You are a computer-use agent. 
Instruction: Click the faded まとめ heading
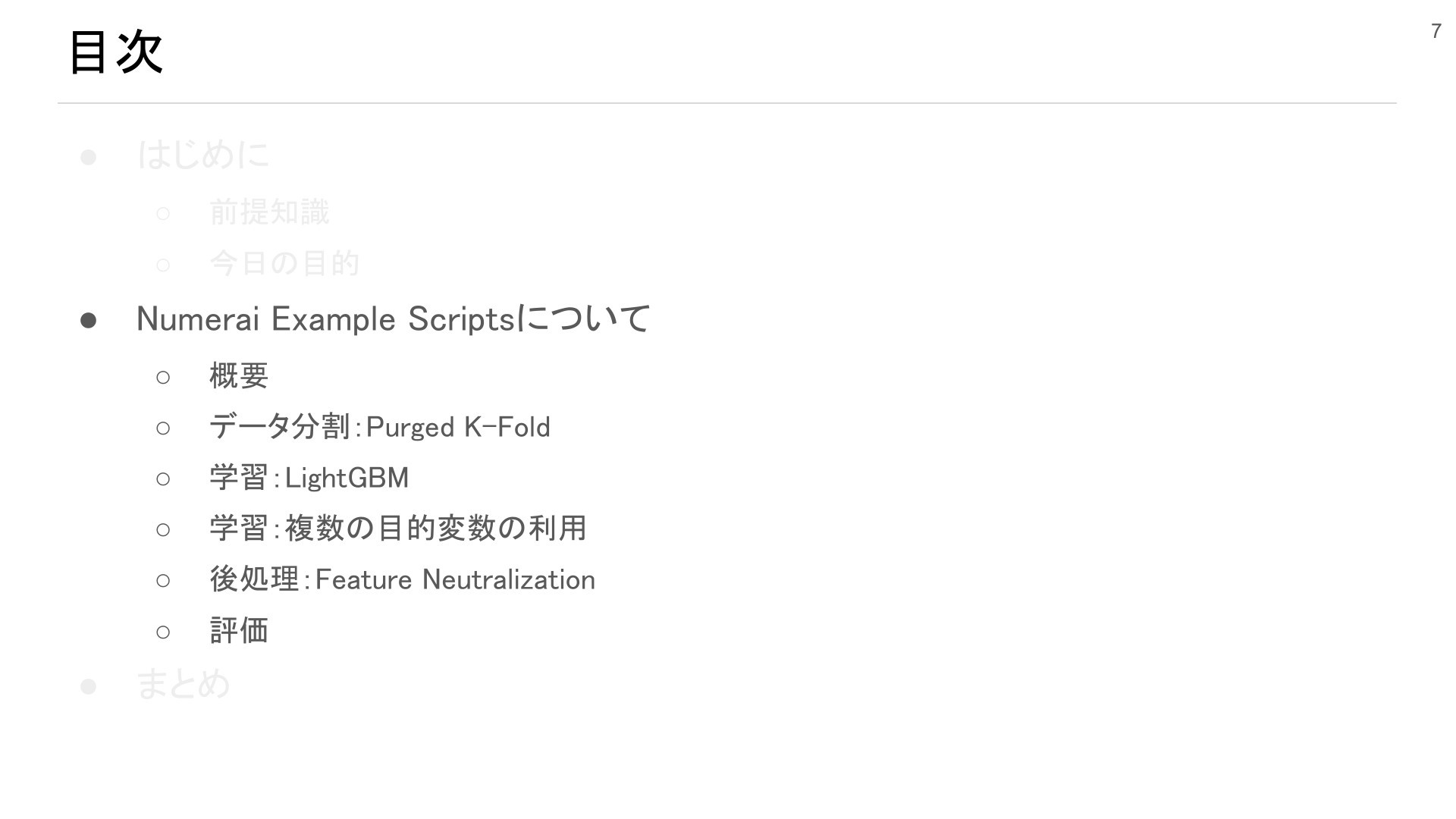pyautogui.click(x=183, y=684)
